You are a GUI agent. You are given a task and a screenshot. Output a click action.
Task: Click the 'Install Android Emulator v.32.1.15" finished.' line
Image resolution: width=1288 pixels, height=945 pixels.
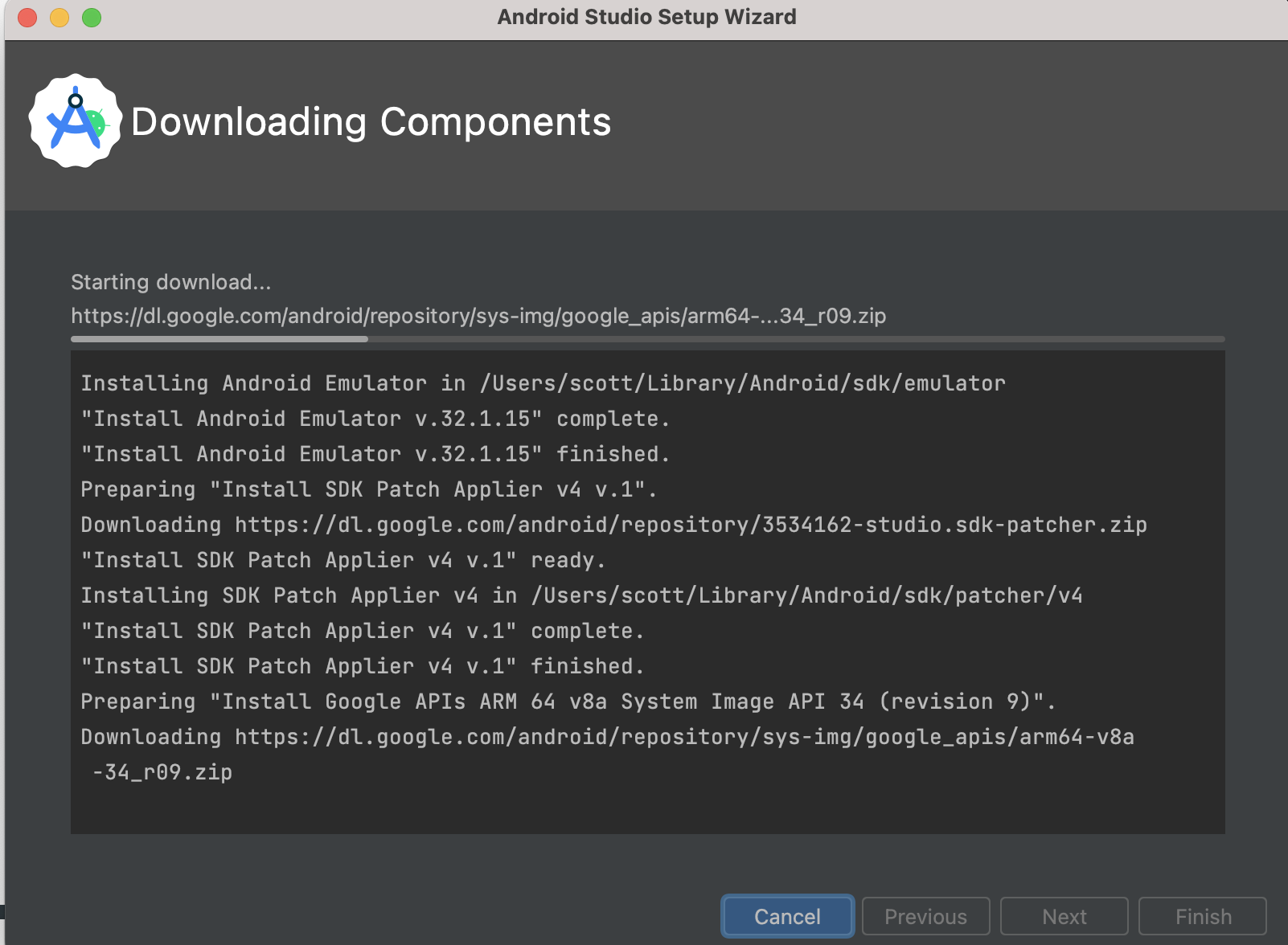tap(375, 454)
